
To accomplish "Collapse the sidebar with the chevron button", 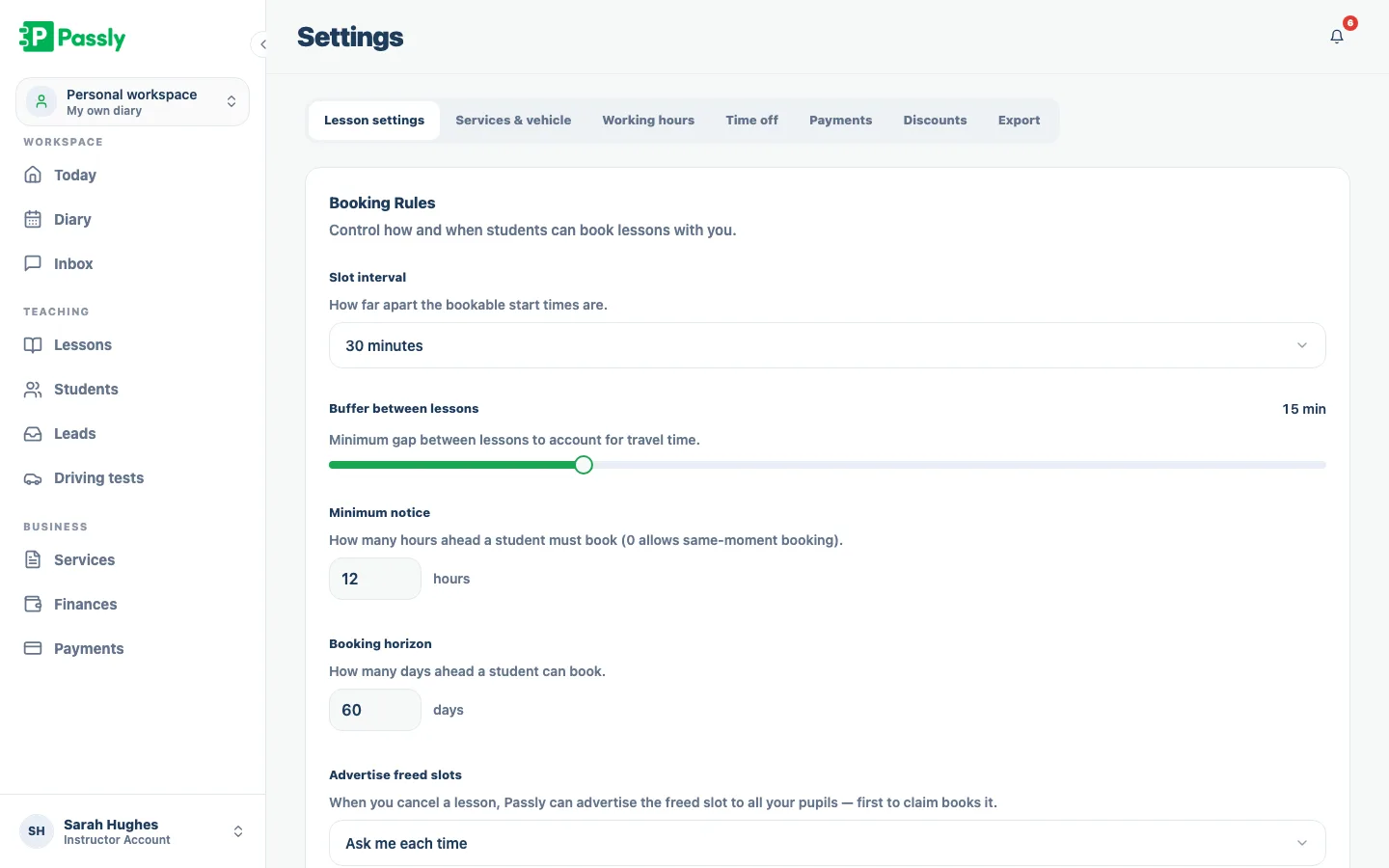I will coord(262,44).
